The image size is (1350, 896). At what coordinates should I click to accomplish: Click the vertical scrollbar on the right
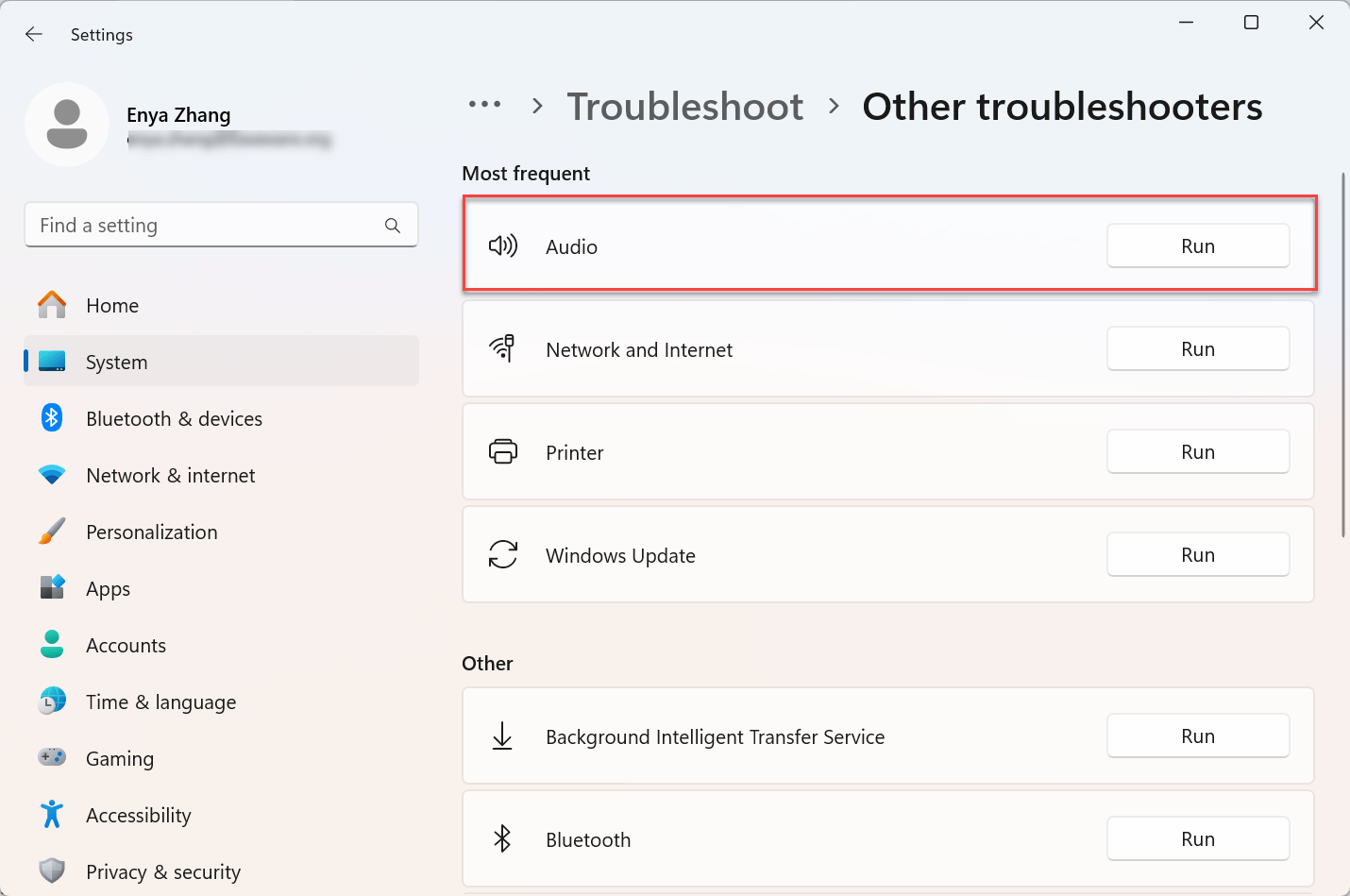[1342, 355]
